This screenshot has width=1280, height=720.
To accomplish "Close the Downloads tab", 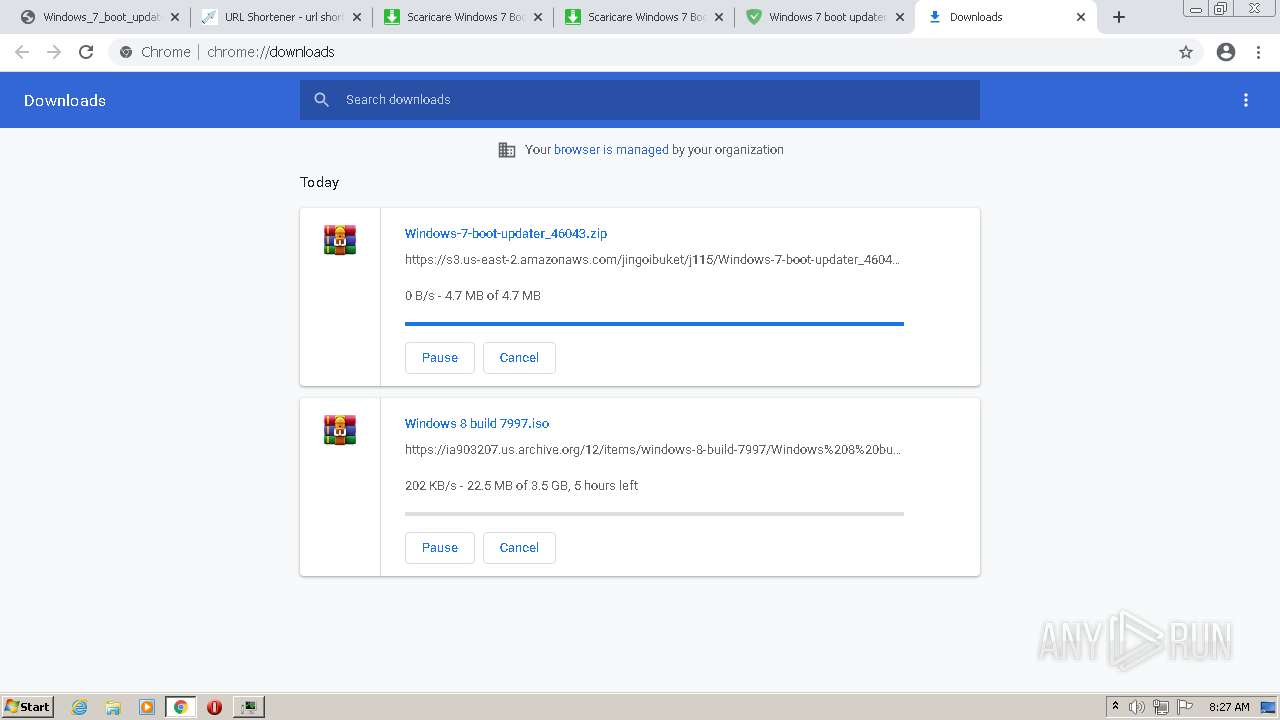I will coord(1081,17).
